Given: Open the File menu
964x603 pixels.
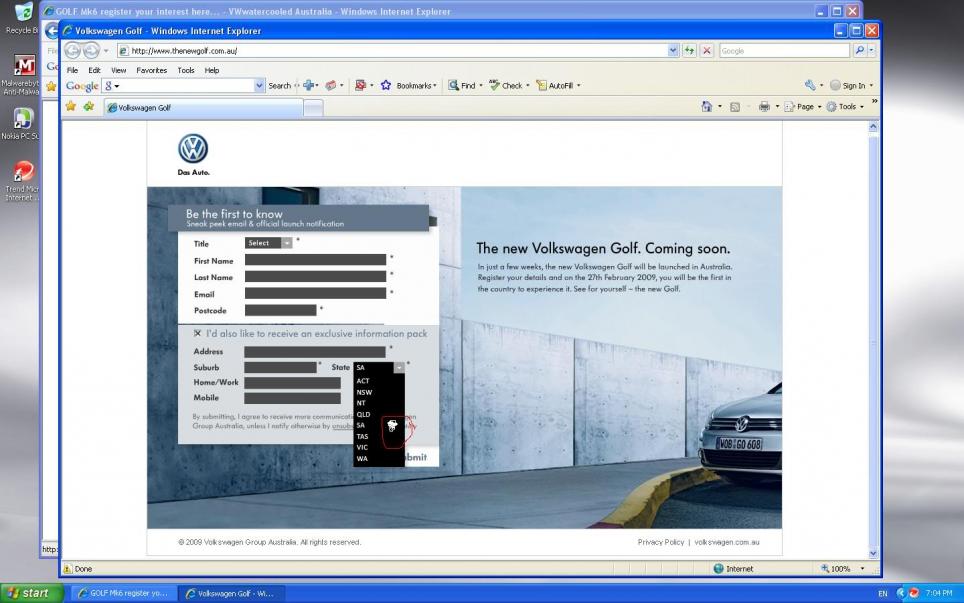Looking at the screenshot, I should coord(72,70).
